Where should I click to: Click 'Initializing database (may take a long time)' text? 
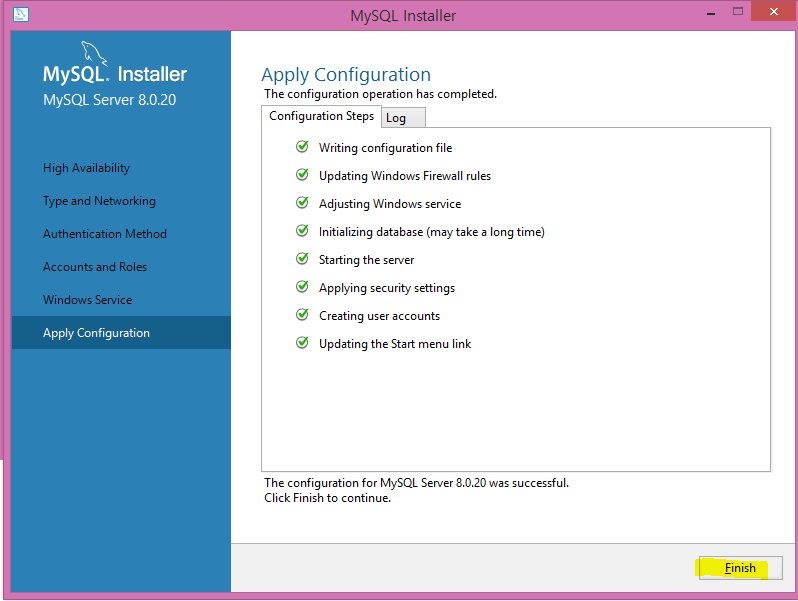(432, 232)
